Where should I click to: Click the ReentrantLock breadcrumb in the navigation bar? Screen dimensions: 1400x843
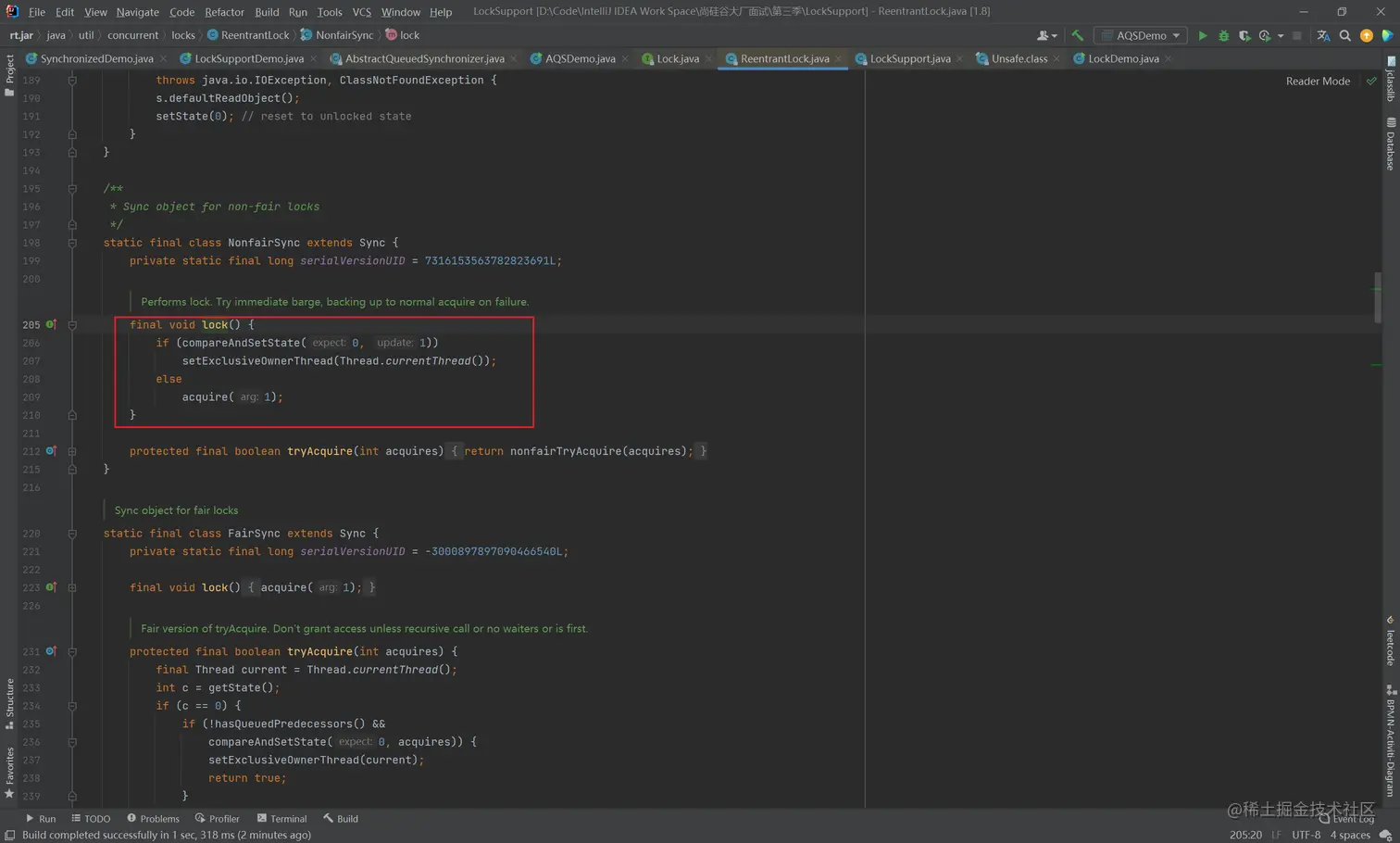(248, 35)
